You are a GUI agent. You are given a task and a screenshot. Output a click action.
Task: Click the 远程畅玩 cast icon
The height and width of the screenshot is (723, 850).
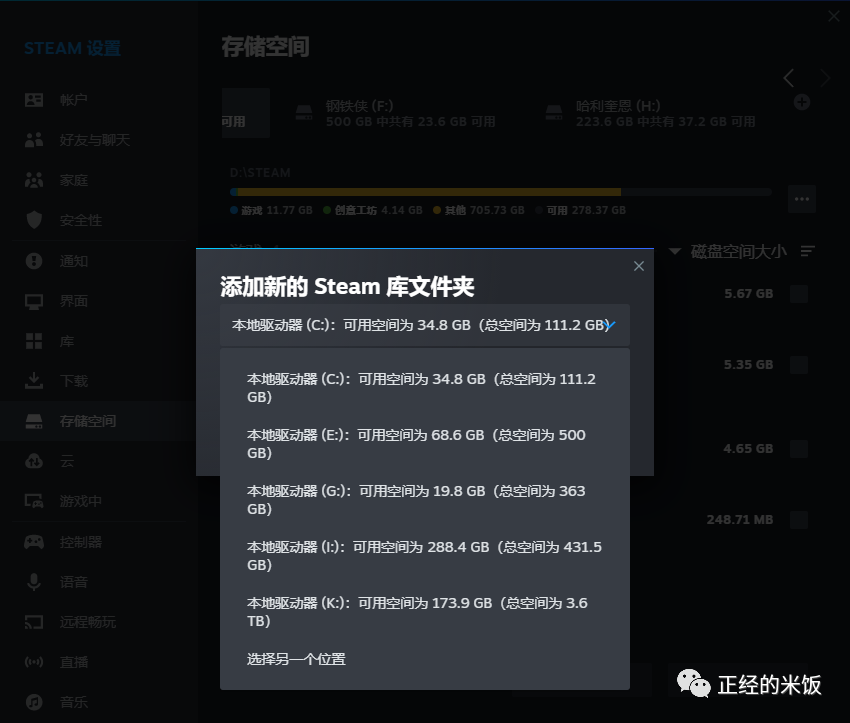(x=34, y=622)
